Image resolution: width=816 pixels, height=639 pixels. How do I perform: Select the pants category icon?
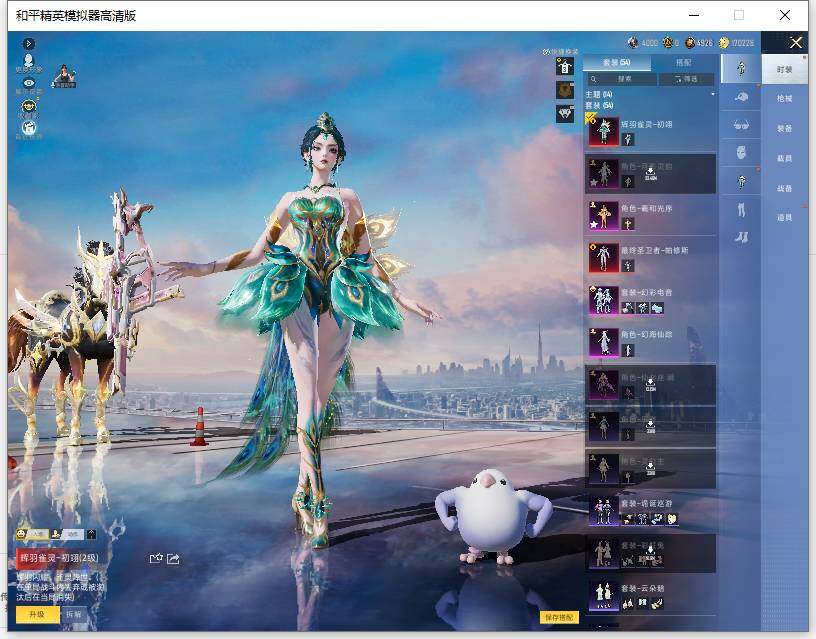(x=741, y=210)
